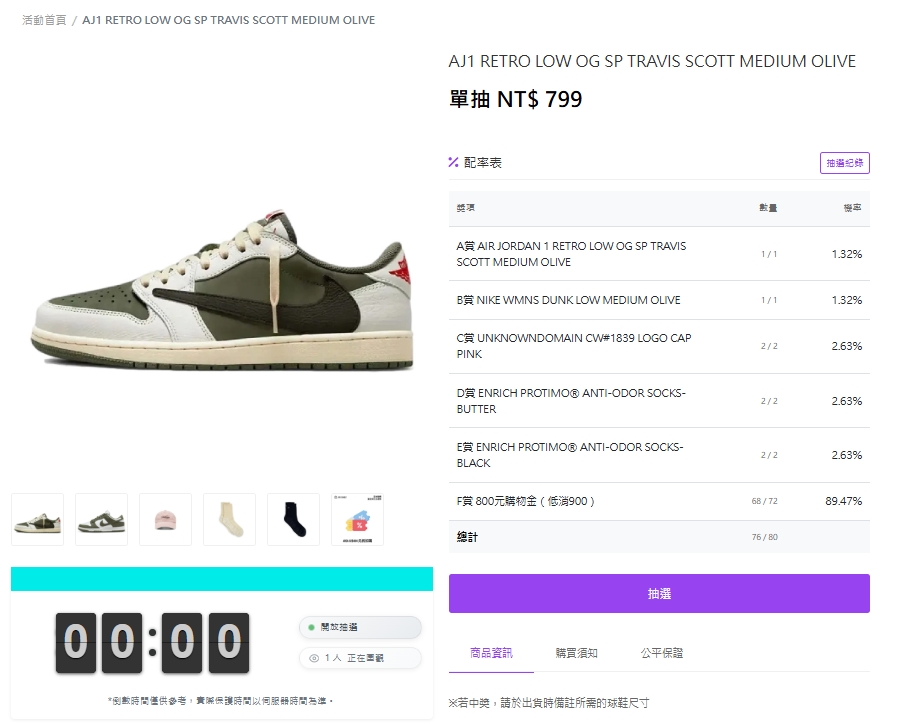Click the cyan countdown progress bar

[222, 579]
